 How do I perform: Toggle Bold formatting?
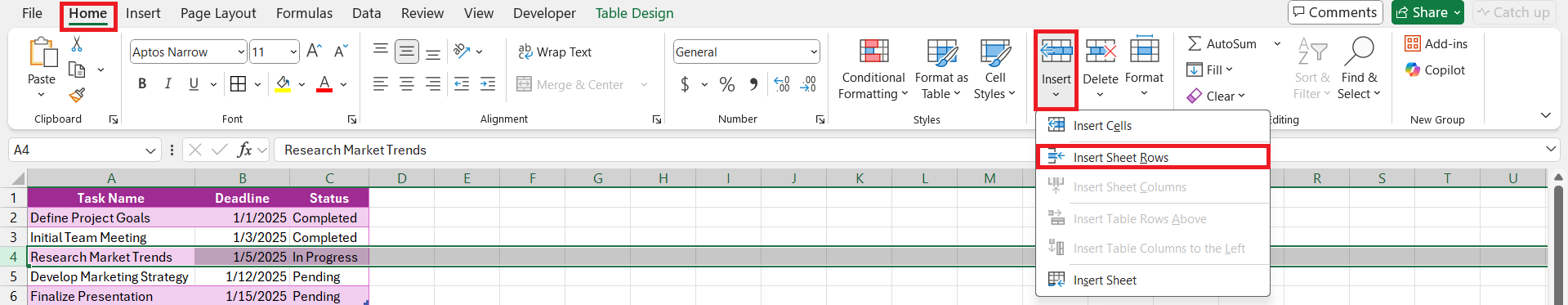click(x=142, y=83)
